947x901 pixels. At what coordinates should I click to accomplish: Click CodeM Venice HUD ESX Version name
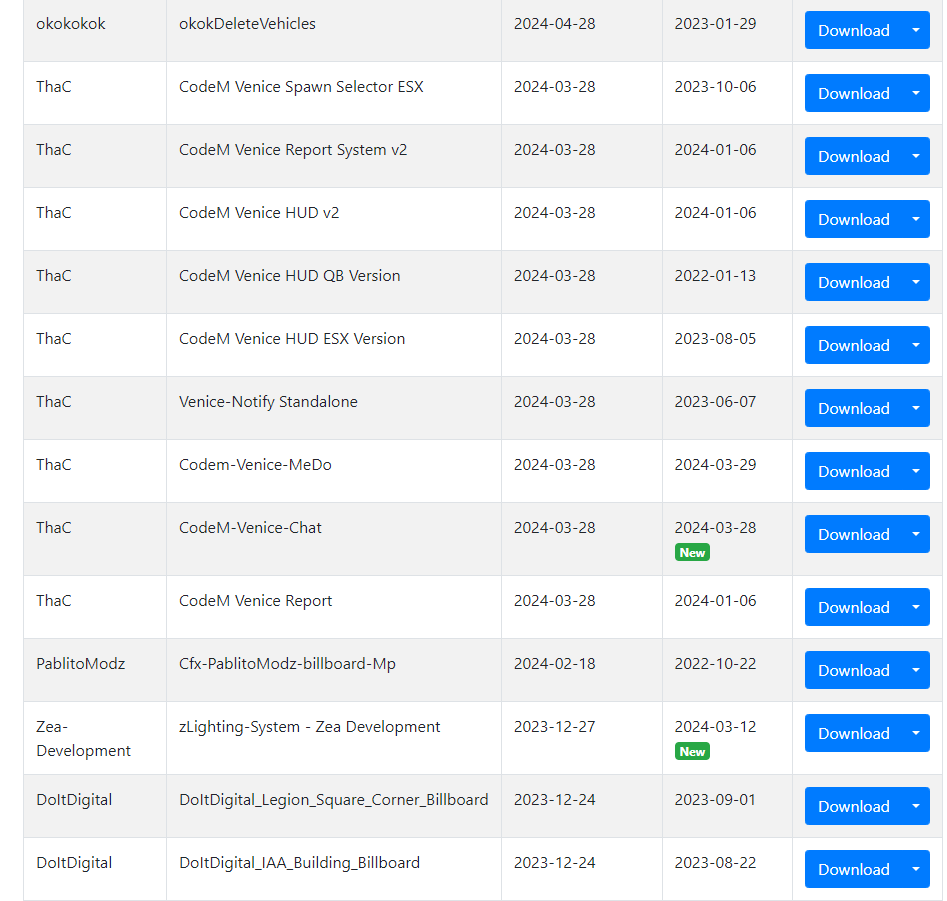292,339
